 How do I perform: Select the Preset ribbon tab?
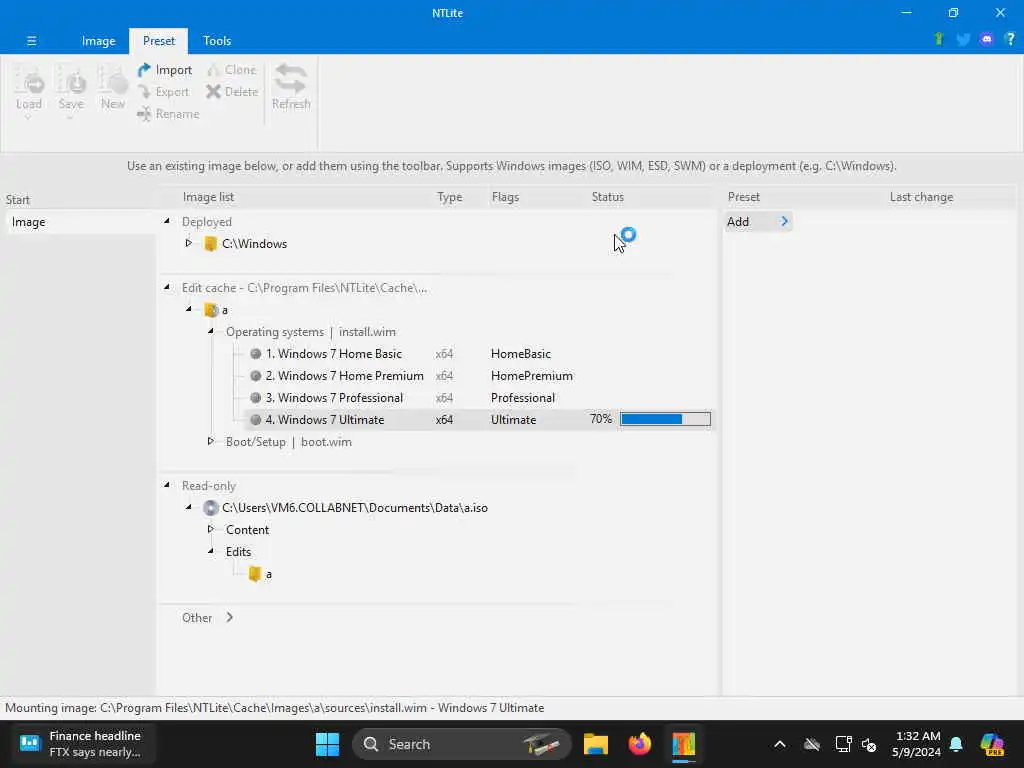pos(159,40)
